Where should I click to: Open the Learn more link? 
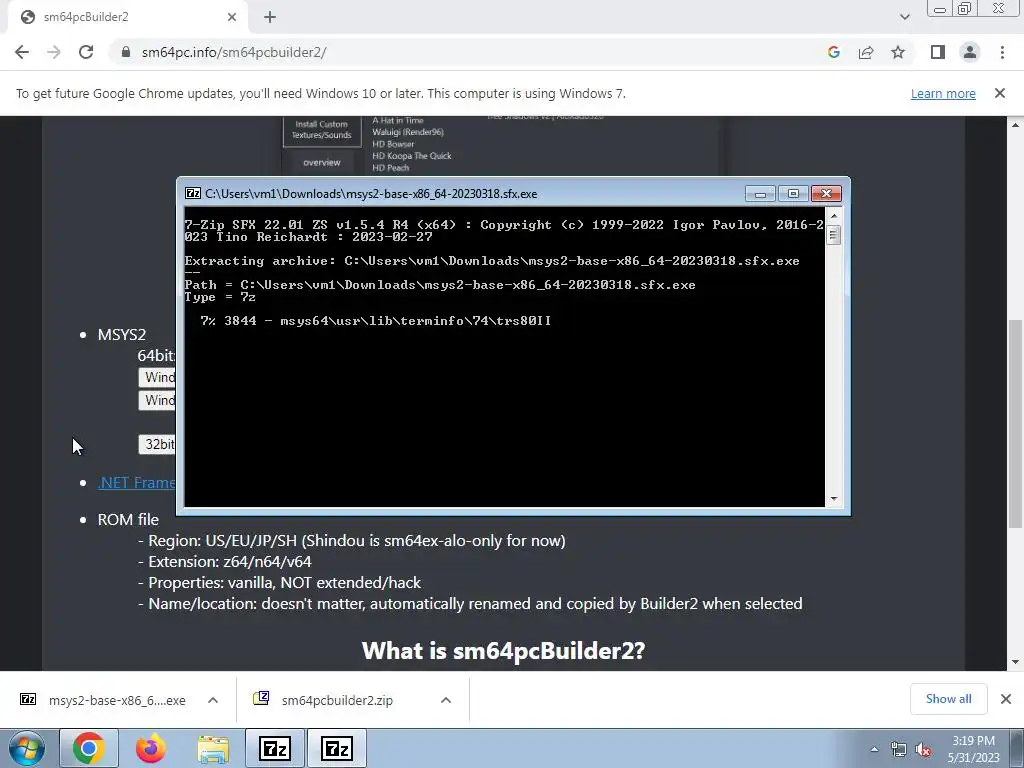(x=943, y=93)
